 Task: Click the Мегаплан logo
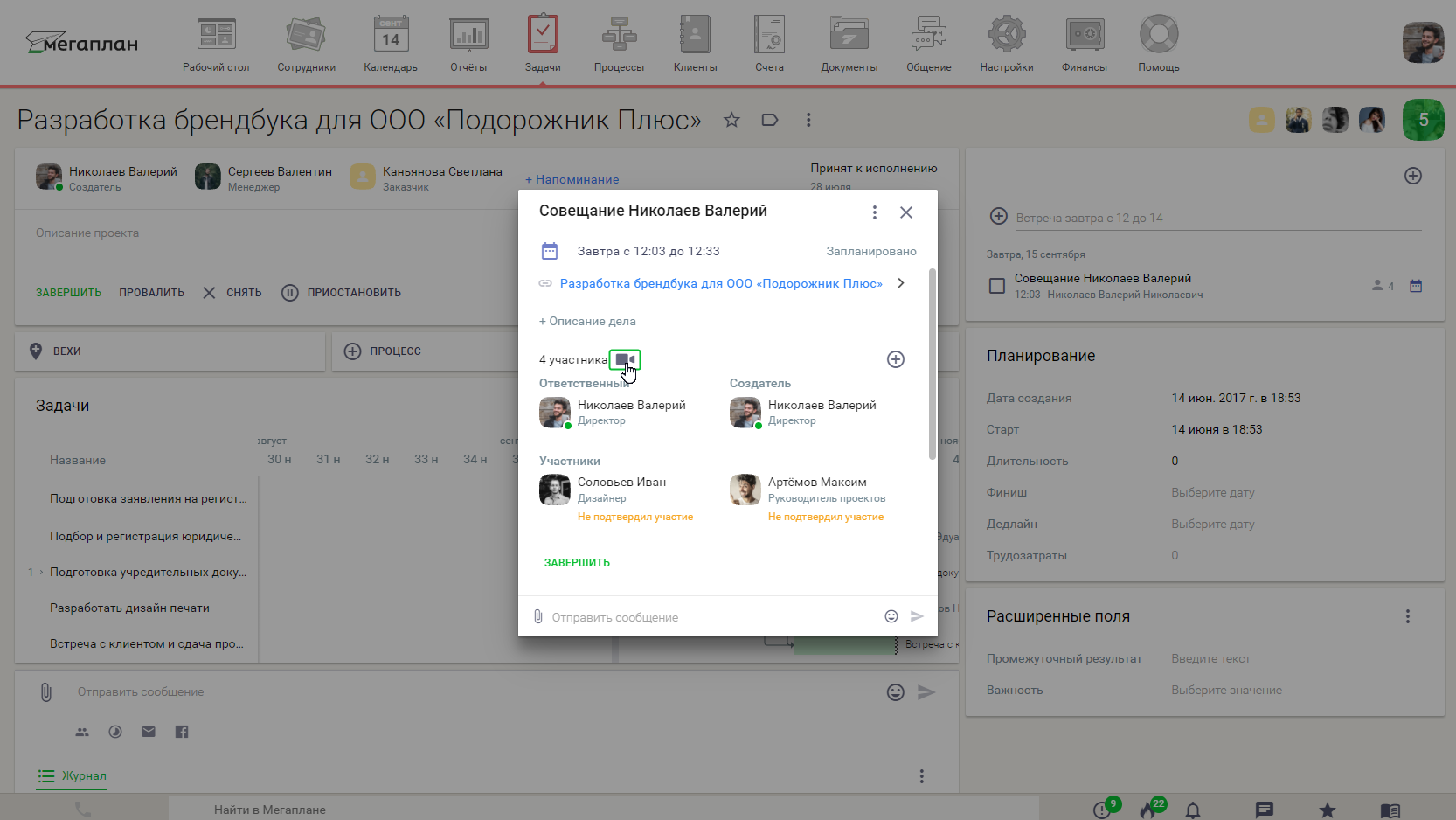click(x=81, y=42)
